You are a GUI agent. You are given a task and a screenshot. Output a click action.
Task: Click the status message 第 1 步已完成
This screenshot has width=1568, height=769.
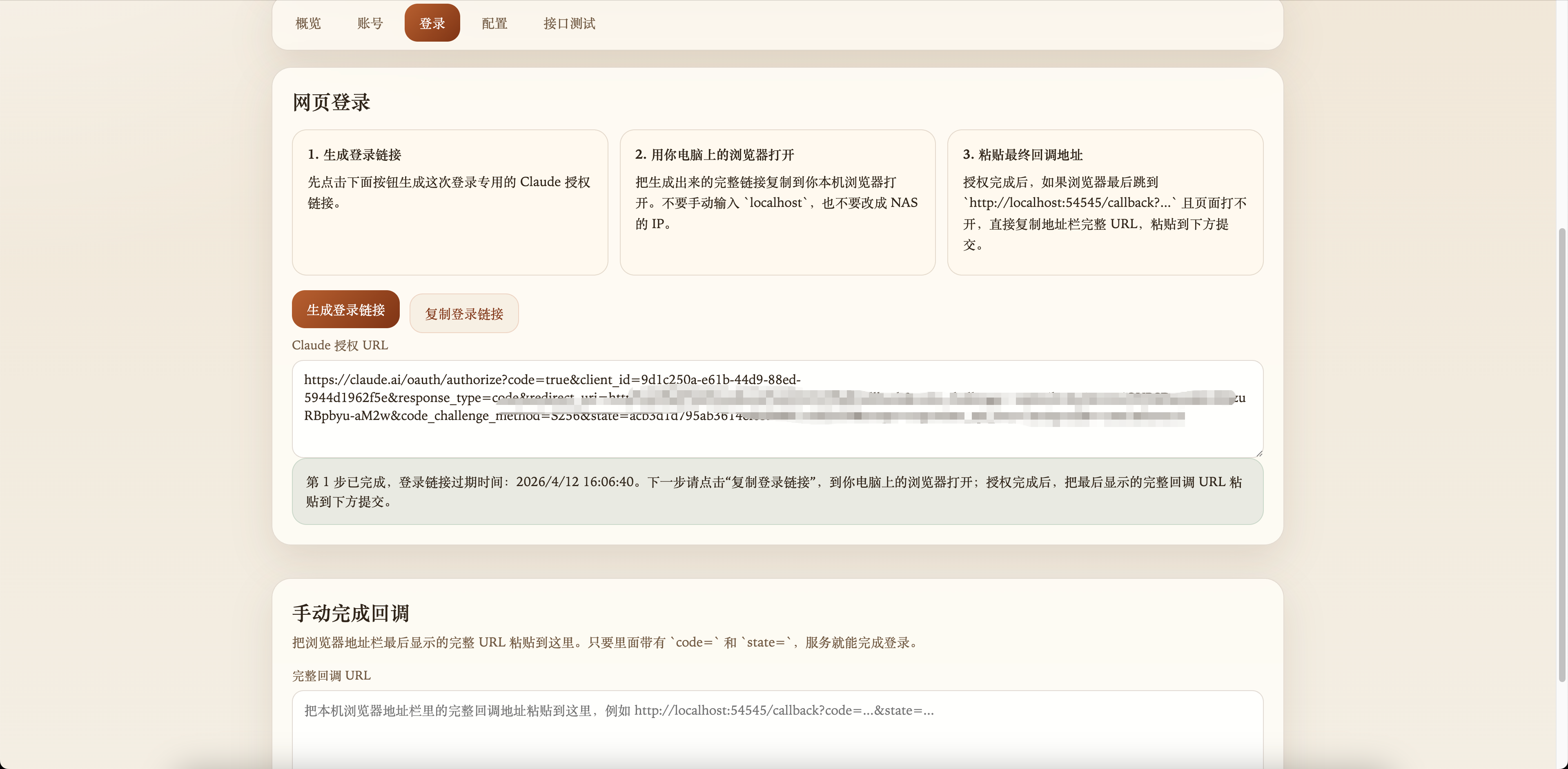[777, 491]
